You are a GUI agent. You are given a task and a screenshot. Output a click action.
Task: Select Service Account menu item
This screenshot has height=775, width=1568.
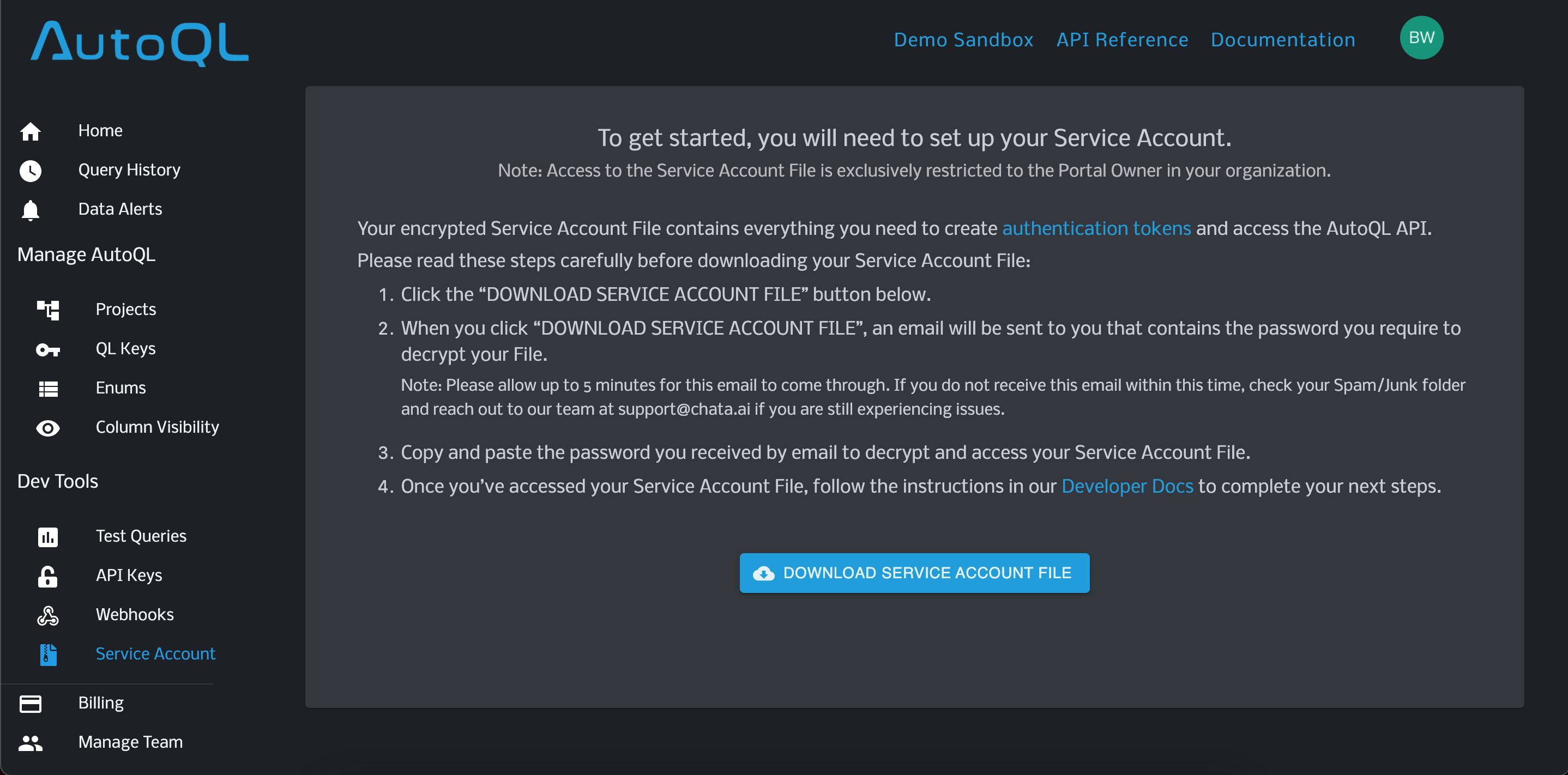(155, 653)
